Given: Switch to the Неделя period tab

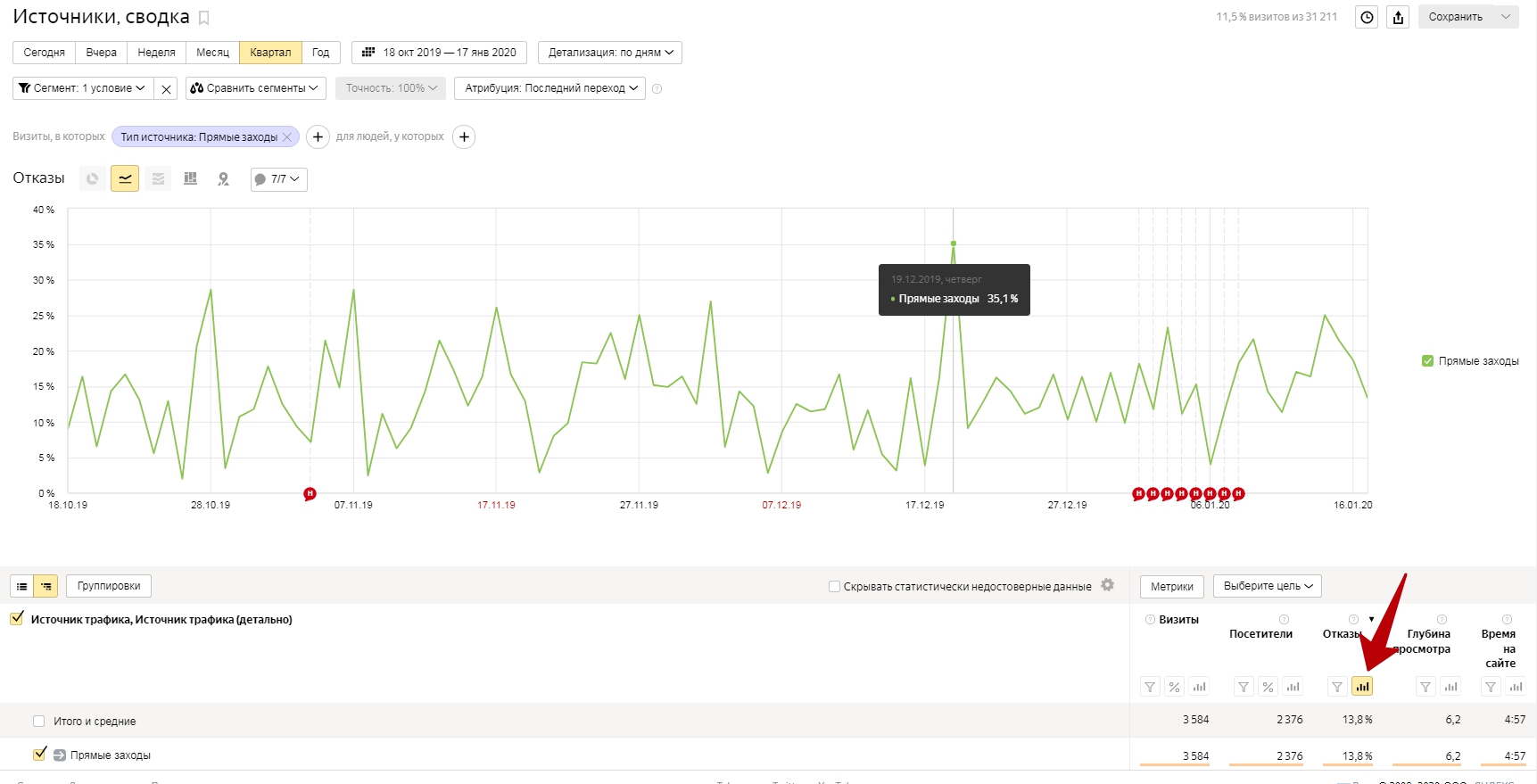Looking at the screenshot, I should pos(156,53).
